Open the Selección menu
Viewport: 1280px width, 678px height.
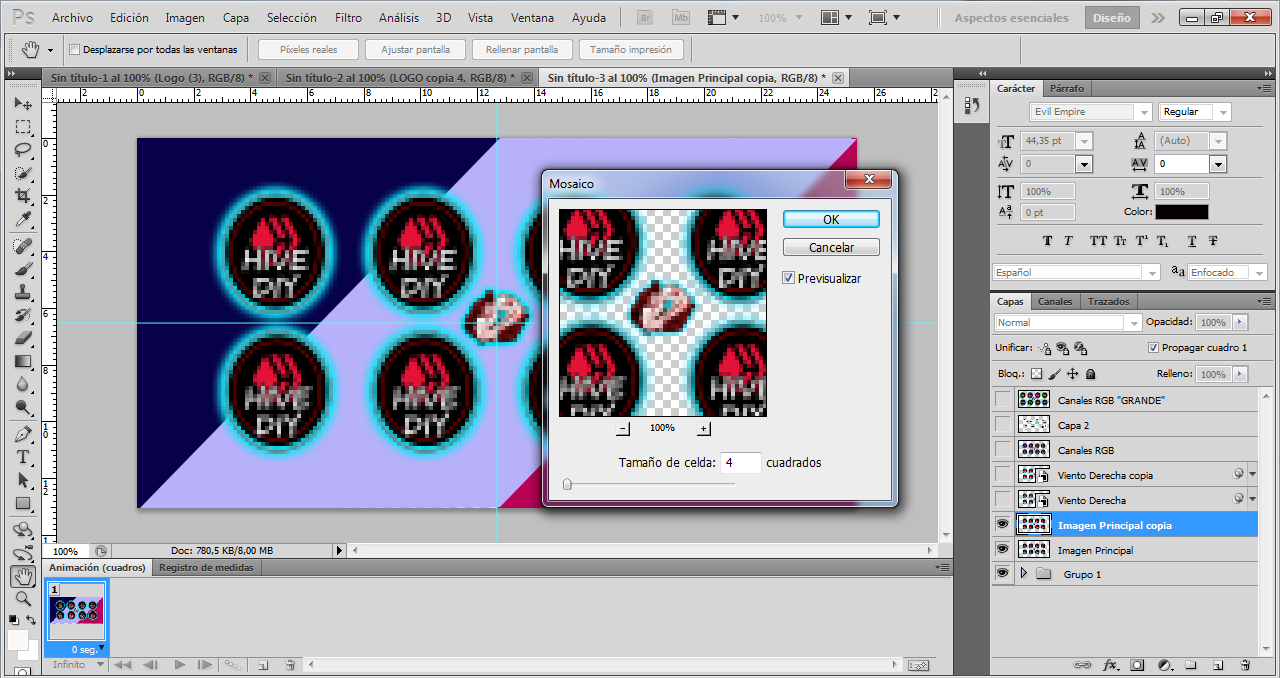point(292,18)
